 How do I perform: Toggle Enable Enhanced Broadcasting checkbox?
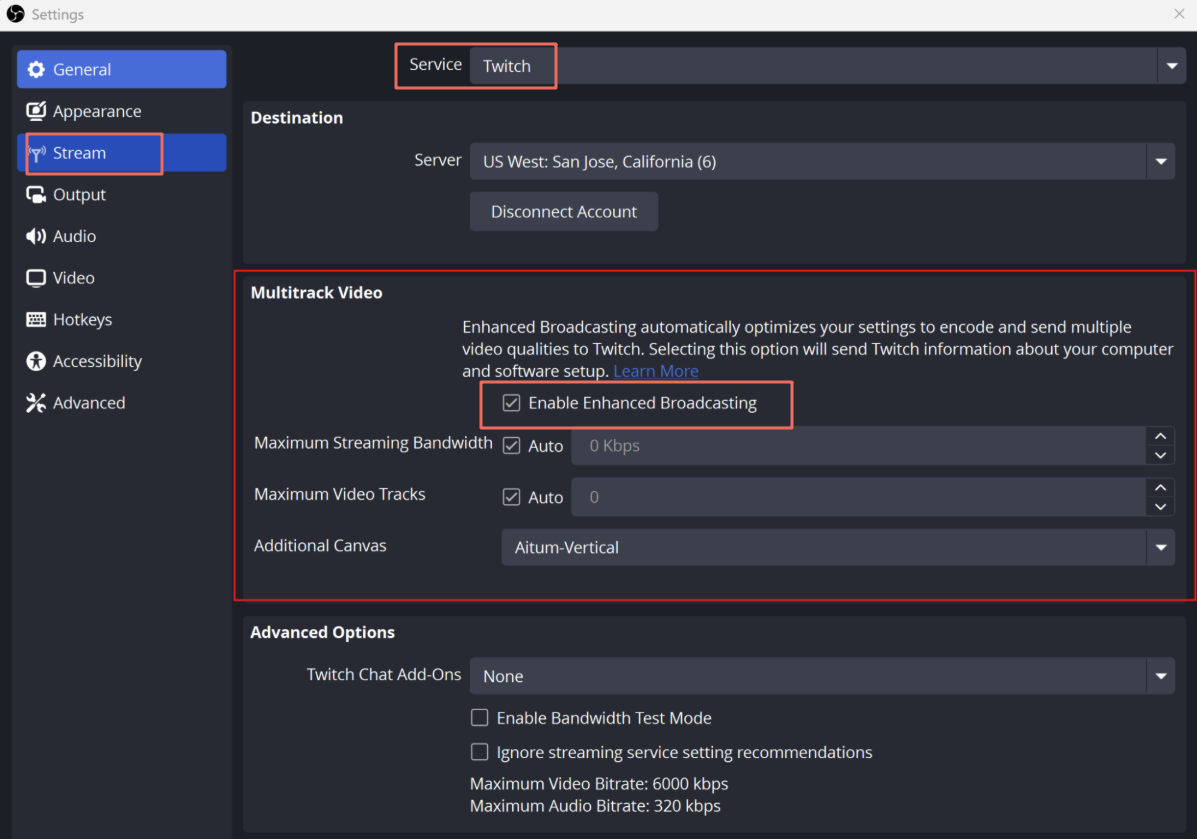[511, 403]
